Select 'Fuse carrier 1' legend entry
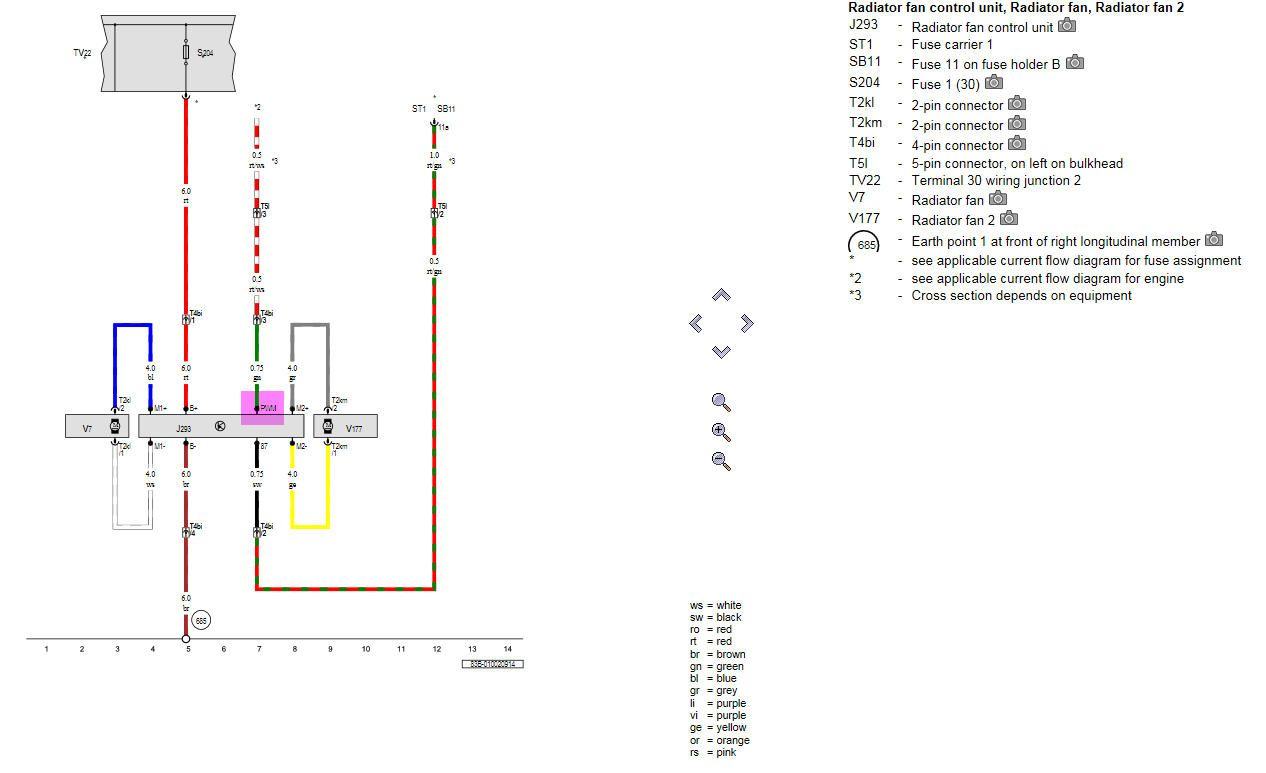Viewport: 1266px width, 773px height. coord(952,45)
